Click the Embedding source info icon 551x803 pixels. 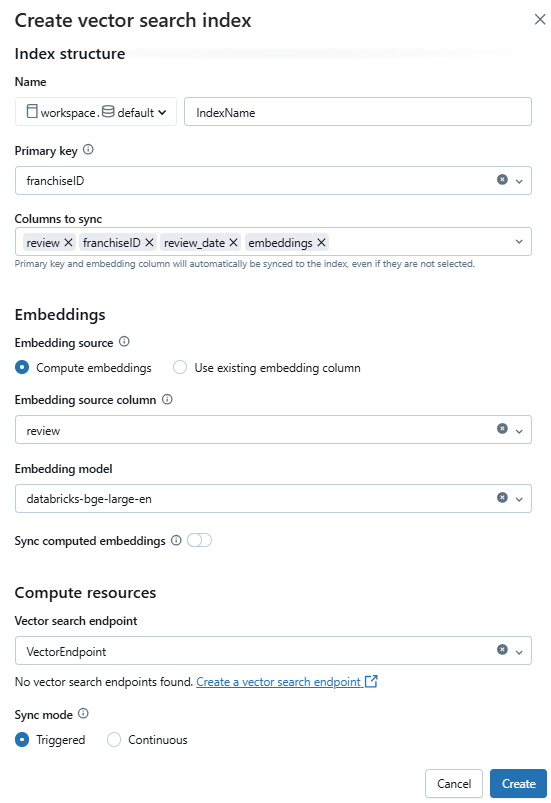click(x=124, y=342)
